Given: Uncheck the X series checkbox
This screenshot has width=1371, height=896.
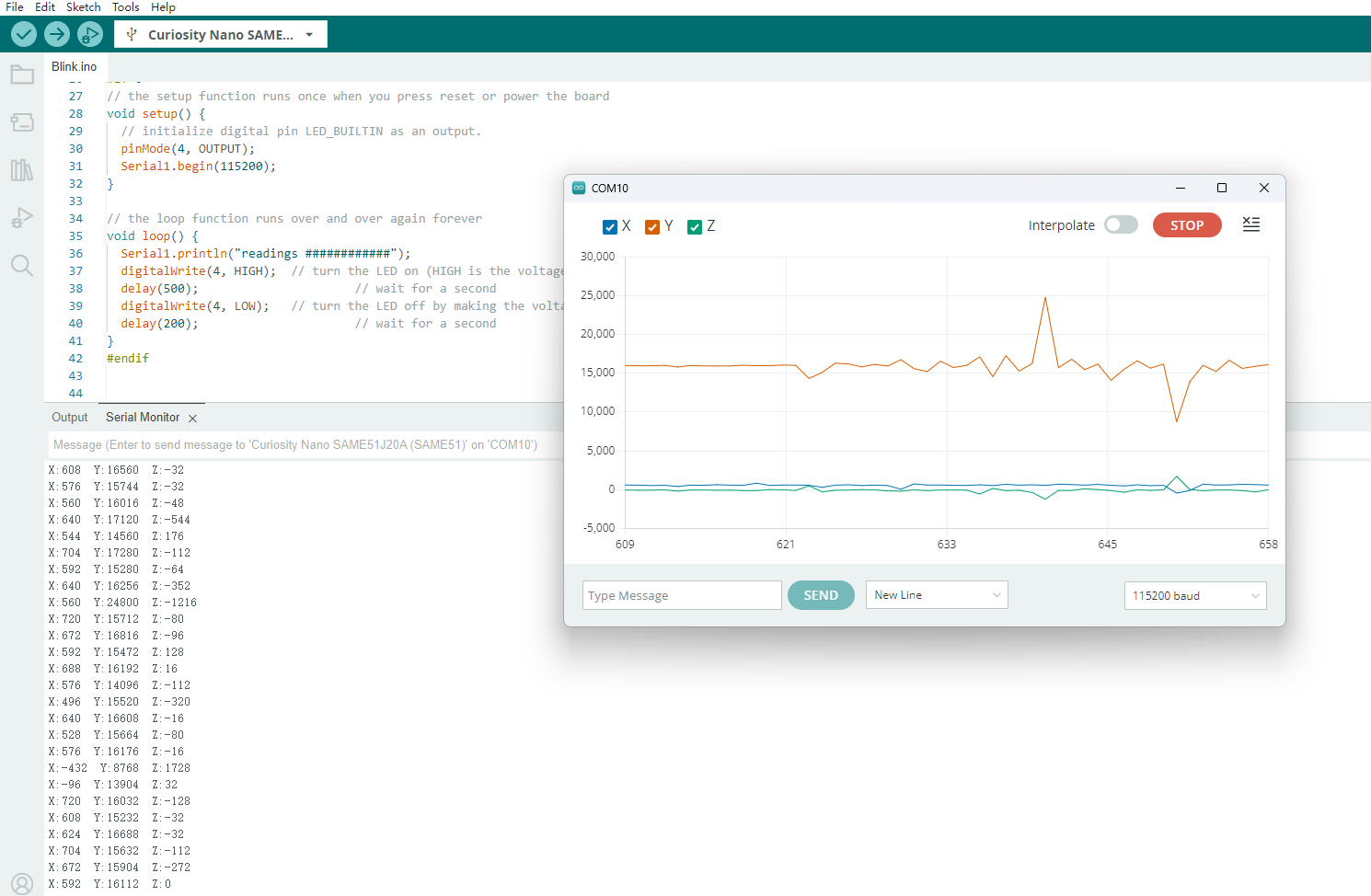Looking at the screenshot, I should click(610, 227).
